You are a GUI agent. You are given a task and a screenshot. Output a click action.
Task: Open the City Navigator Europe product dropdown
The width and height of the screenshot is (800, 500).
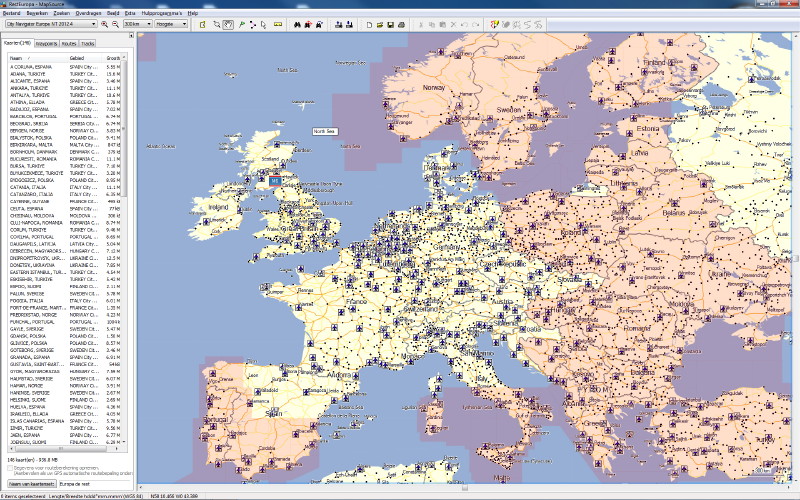51,24
